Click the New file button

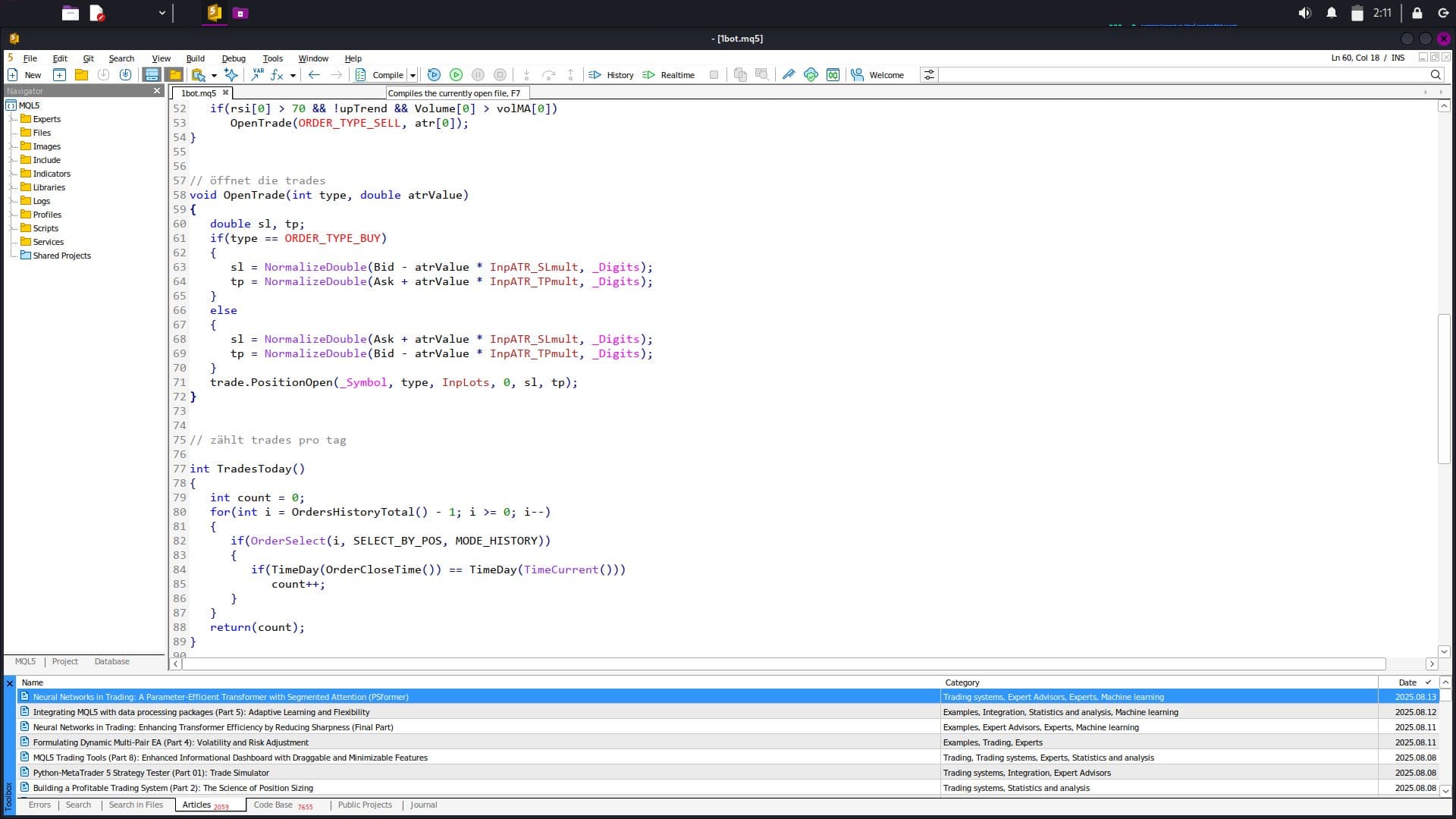tap(24, 74)
